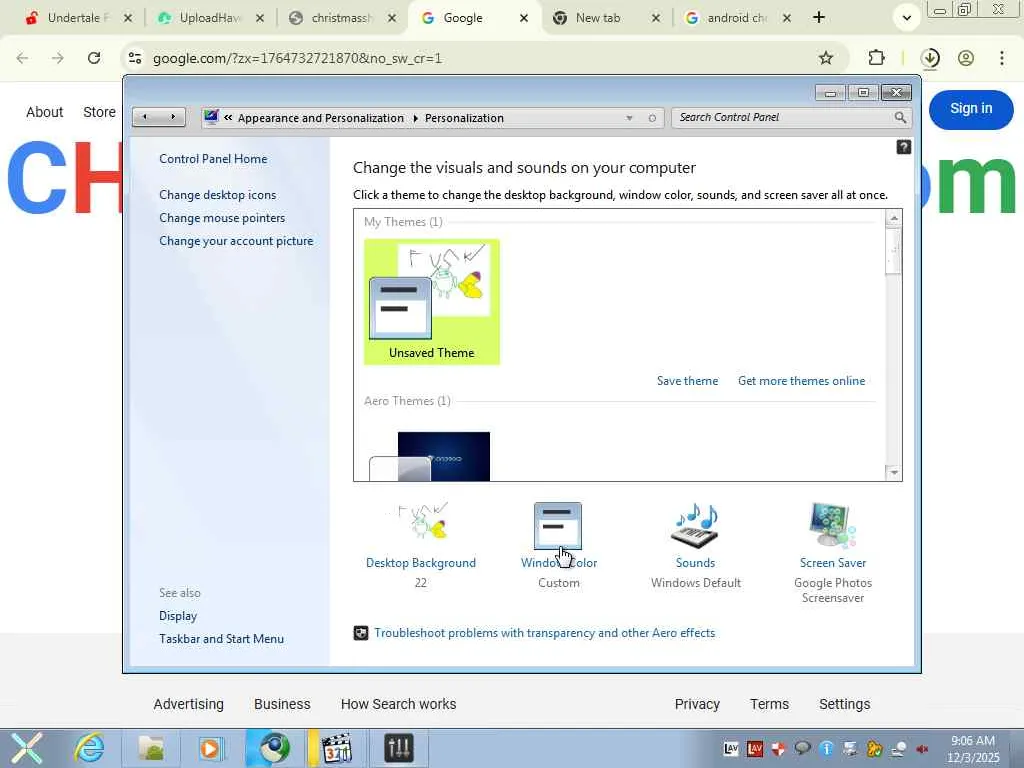Expand the Control Panel address bar dropdown

click(x=630, y=118)
